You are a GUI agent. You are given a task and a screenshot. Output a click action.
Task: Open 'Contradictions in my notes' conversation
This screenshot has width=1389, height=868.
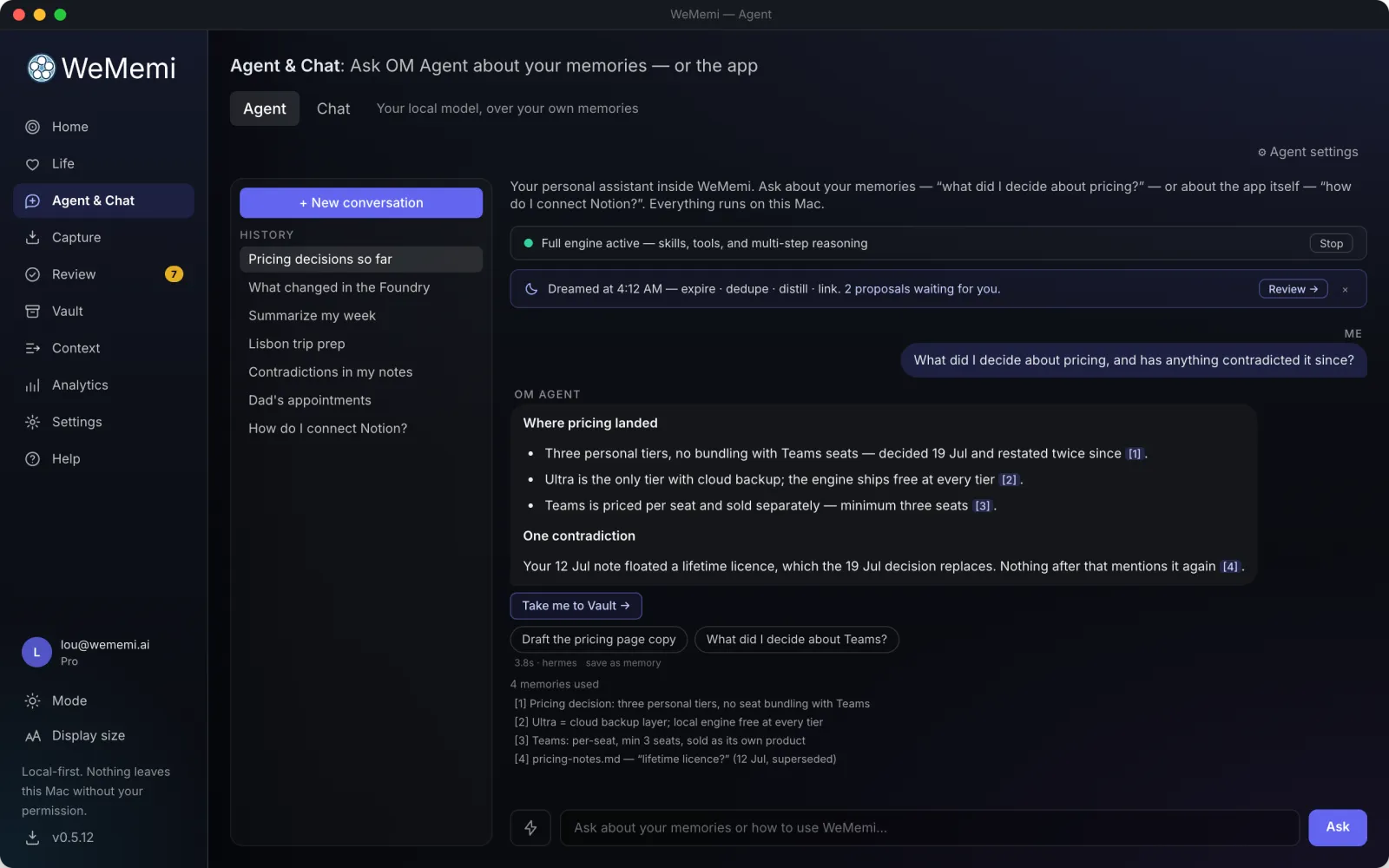pos(361,372)
